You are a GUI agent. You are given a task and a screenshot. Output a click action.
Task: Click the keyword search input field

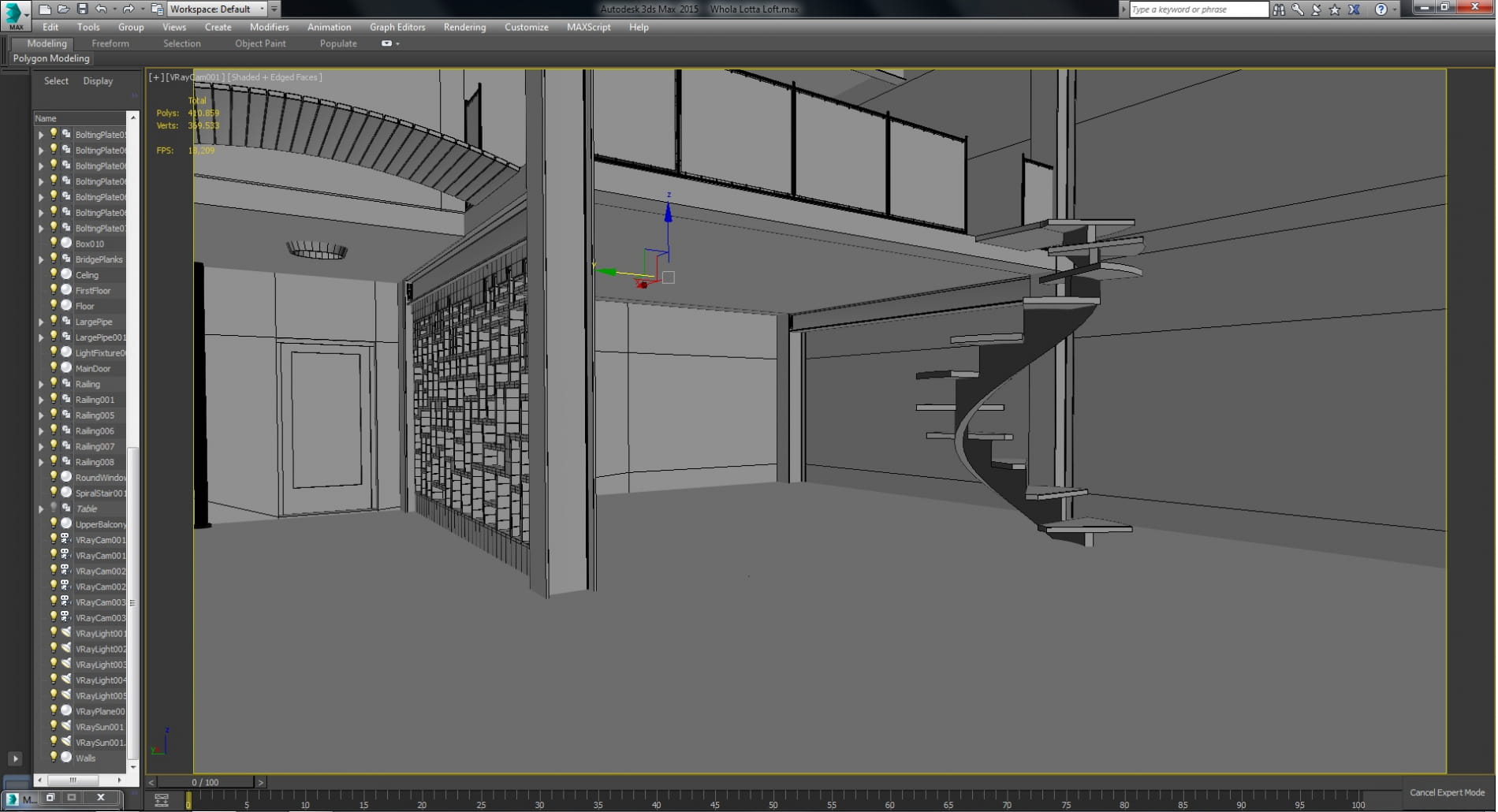point(1198,9)
